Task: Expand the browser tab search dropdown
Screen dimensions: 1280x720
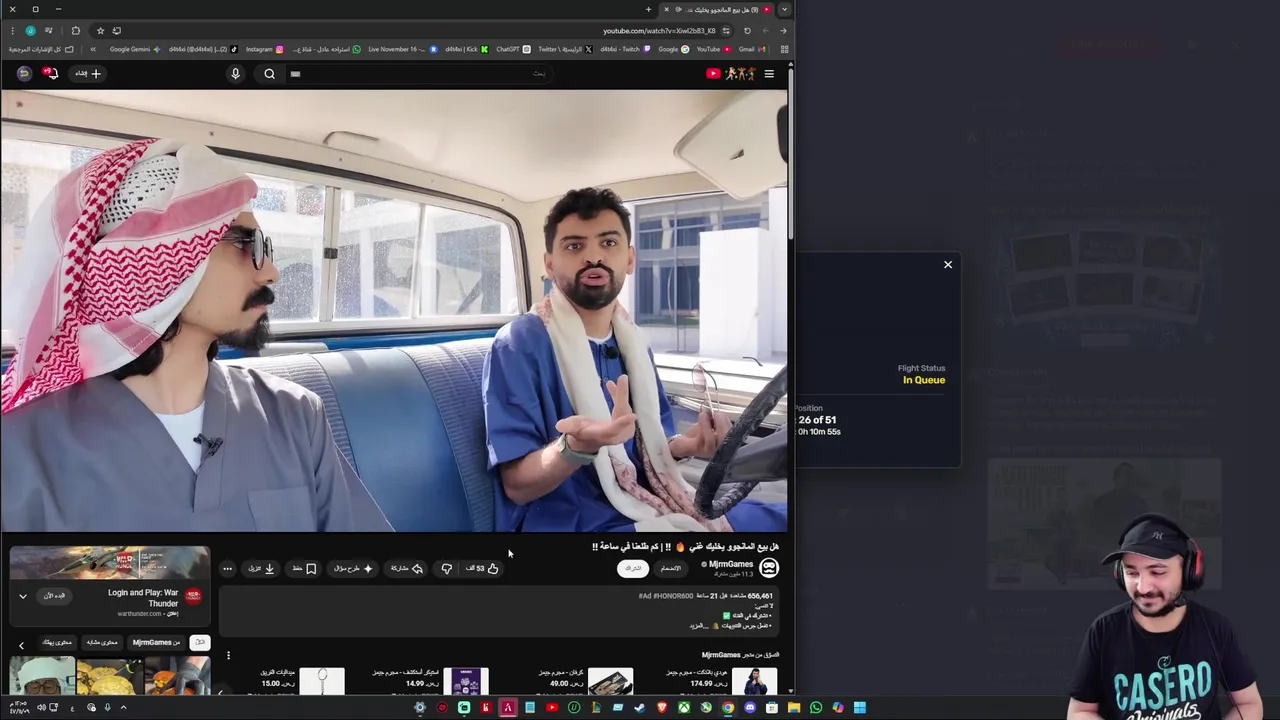Action: tap(785, 9)
